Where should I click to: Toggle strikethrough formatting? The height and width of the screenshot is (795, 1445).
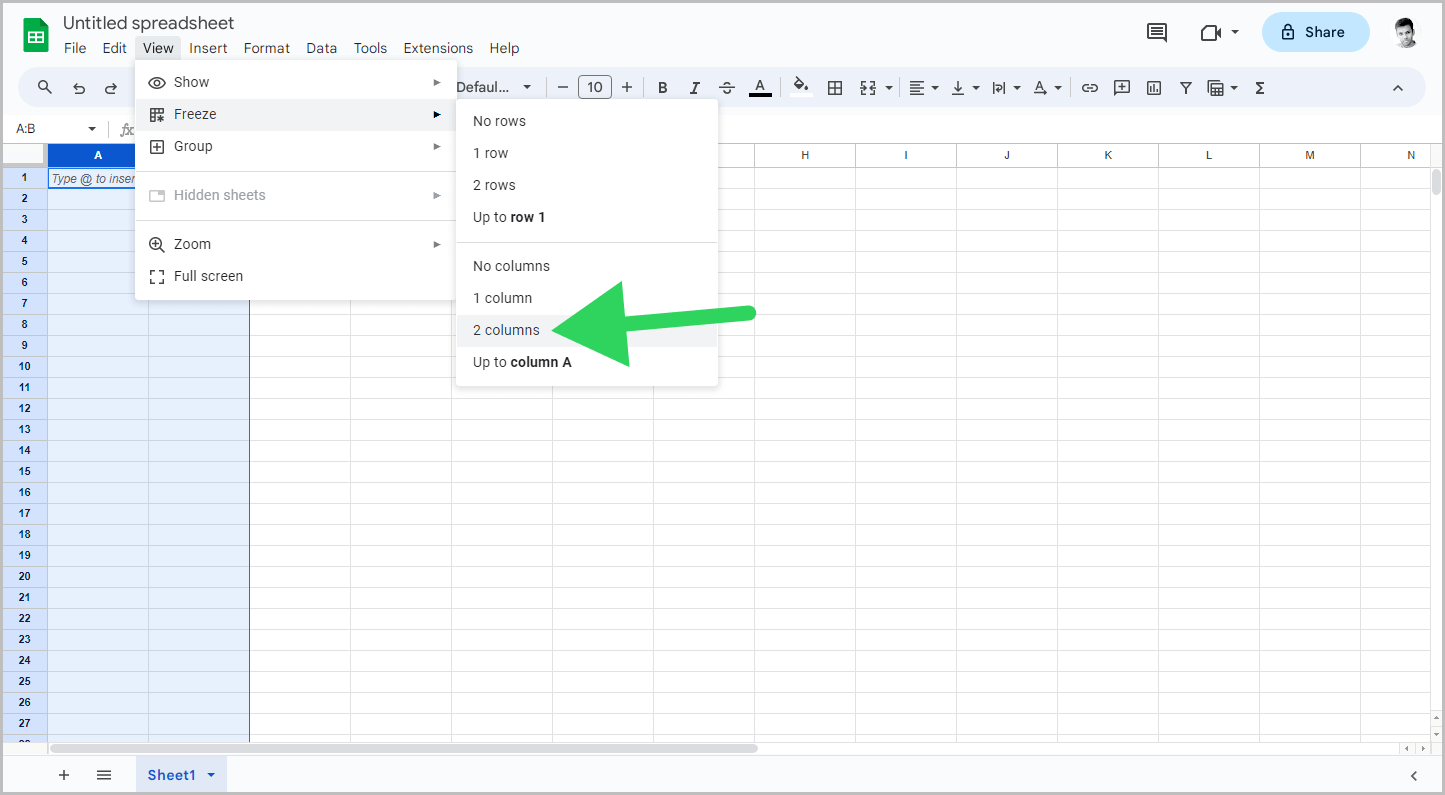[727, 88]
